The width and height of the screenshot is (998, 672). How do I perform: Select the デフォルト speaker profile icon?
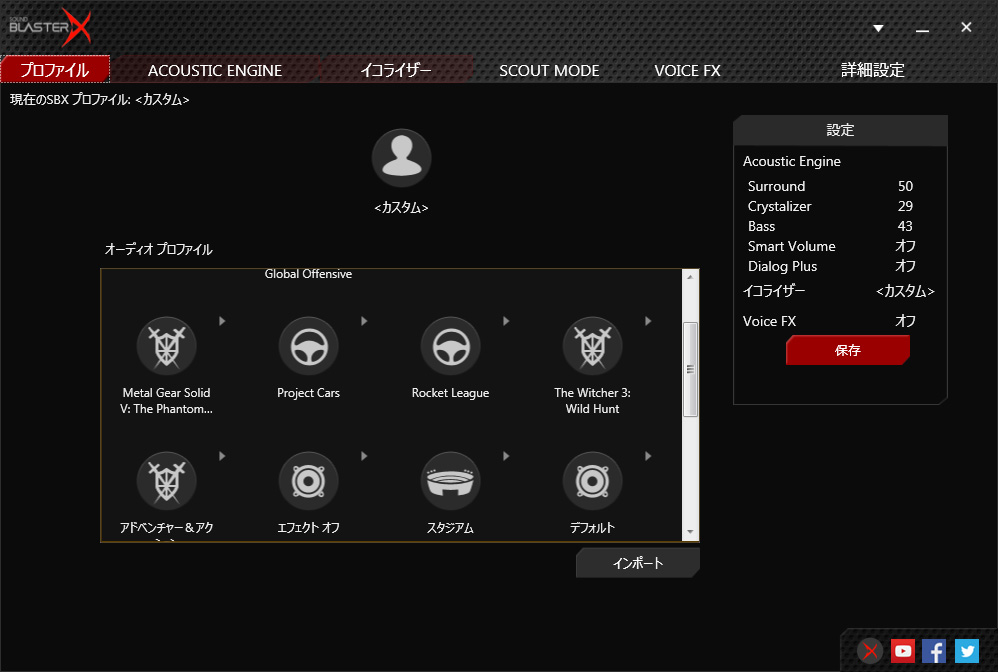coord(592,482)
